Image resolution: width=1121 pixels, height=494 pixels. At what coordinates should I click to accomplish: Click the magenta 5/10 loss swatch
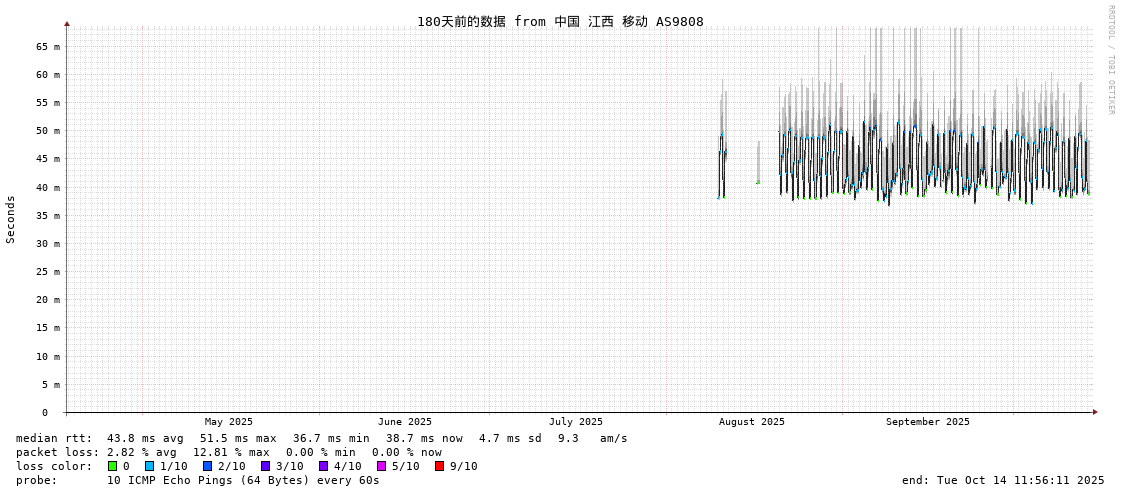[x=381, y=466]
